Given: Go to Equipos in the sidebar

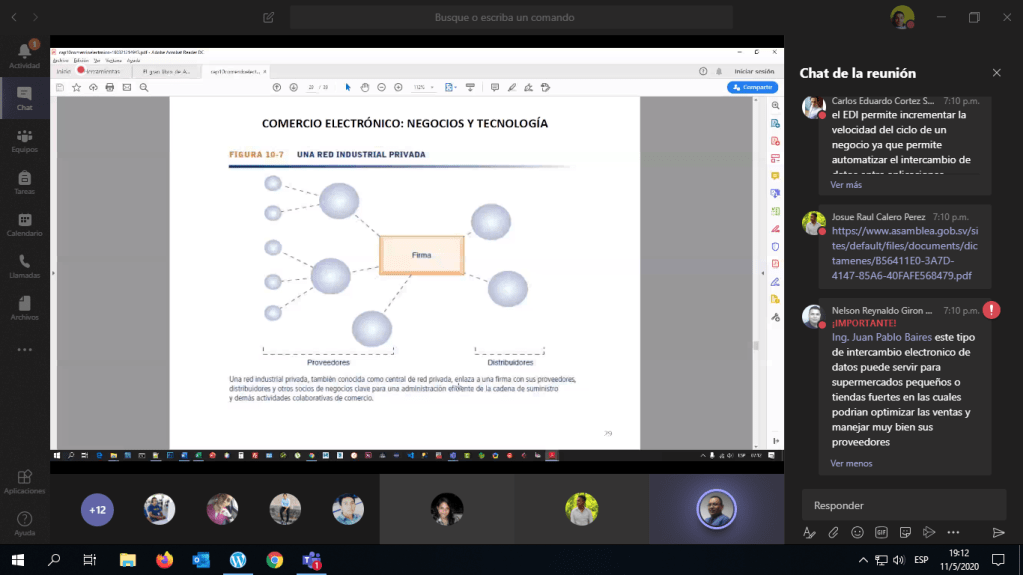Looking at the screenshot, I should point(24,141).
